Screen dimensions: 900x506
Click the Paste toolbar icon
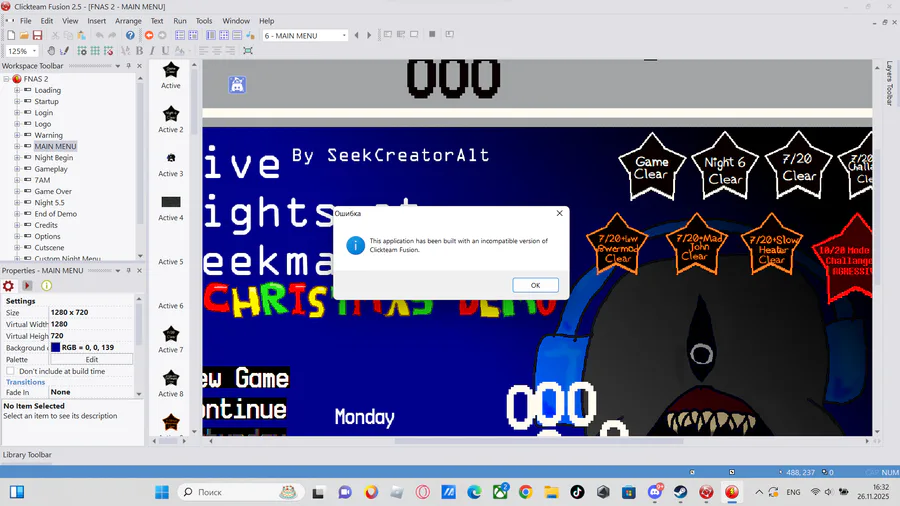(x=81, y=36)
